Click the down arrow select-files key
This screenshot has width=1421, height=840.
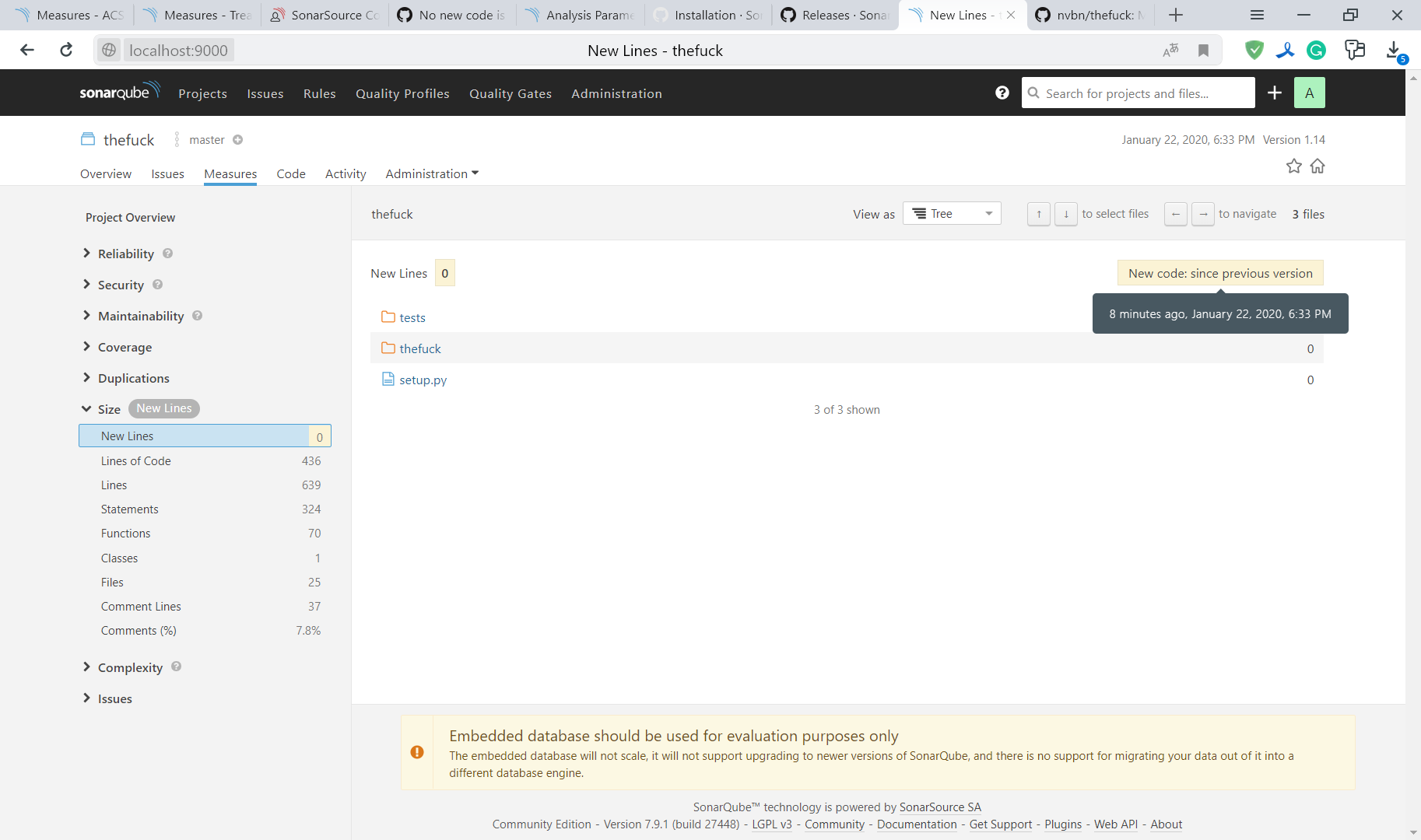(x=1065, y=214)
